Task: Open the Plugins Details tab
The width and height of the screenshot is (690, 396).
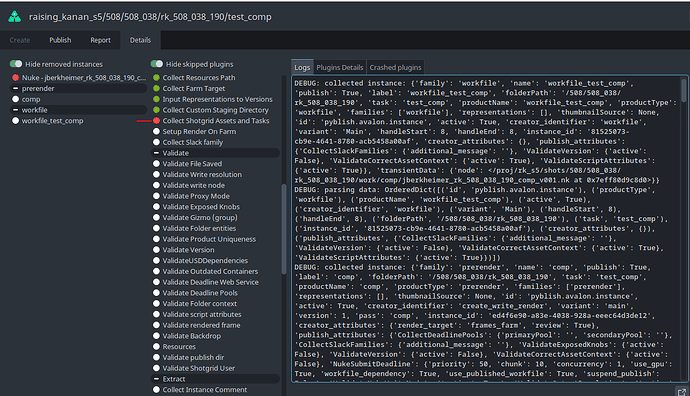Action: [340, 67]
